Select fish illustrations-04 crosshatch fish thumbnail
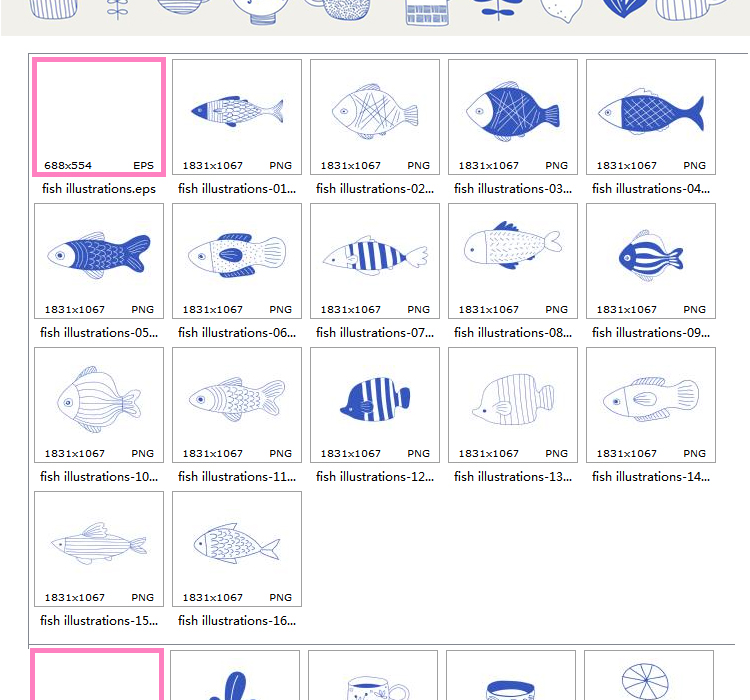This screenshot has height=700, width=750. (651, 117)
